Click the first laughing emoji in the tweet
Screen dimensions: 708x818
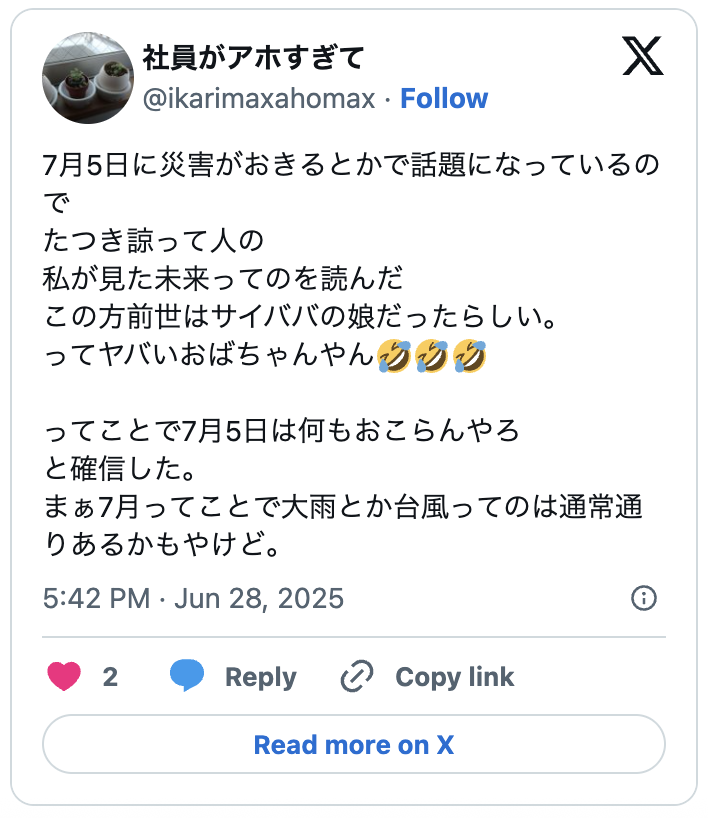point(394,355)
